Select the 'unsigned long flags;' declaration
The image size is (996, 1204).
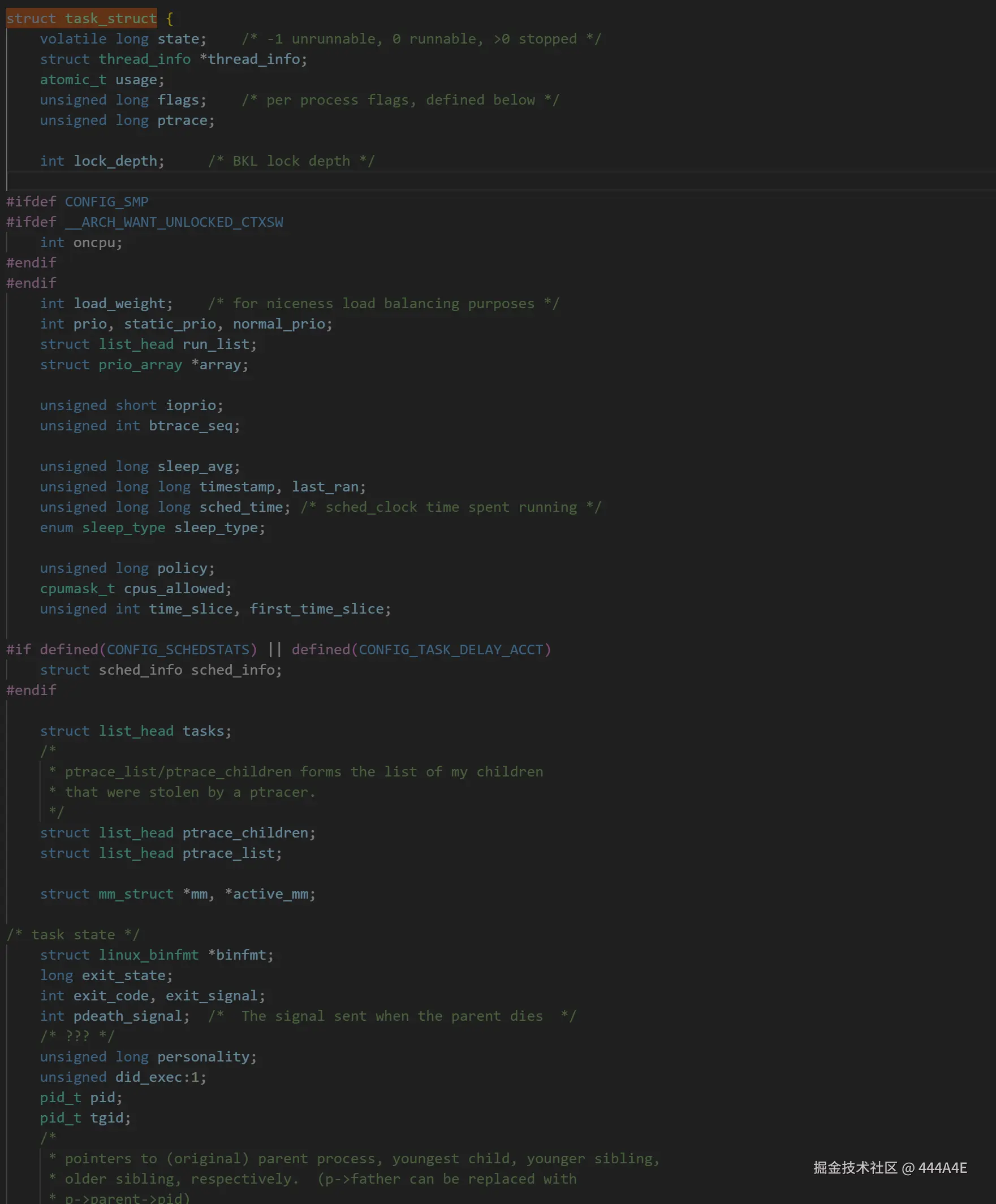tap(123, 100)
